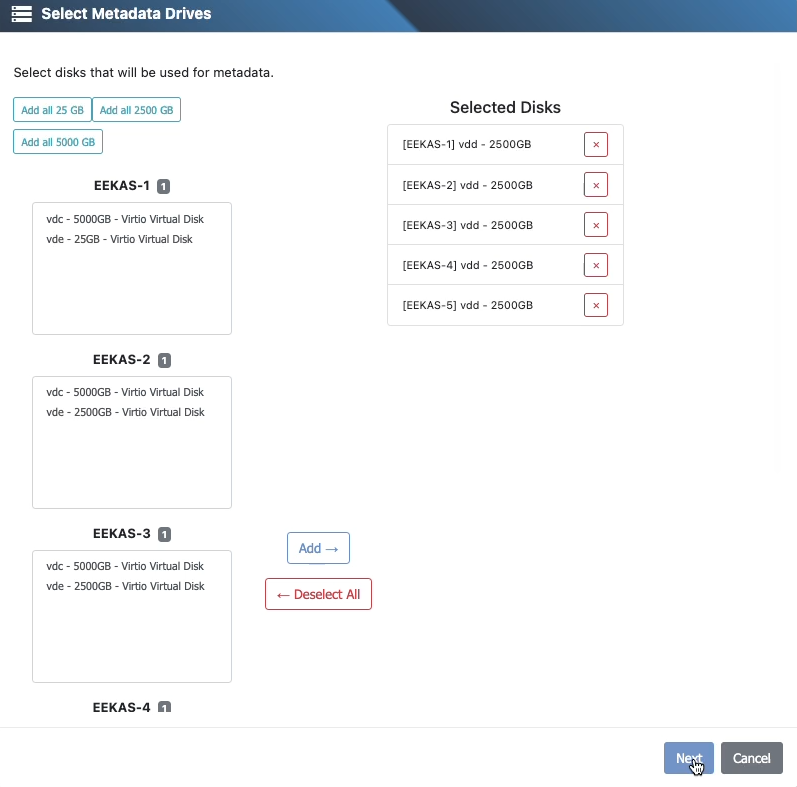Proceed with the Next button

pyautogui.click(x=688, y=758)
